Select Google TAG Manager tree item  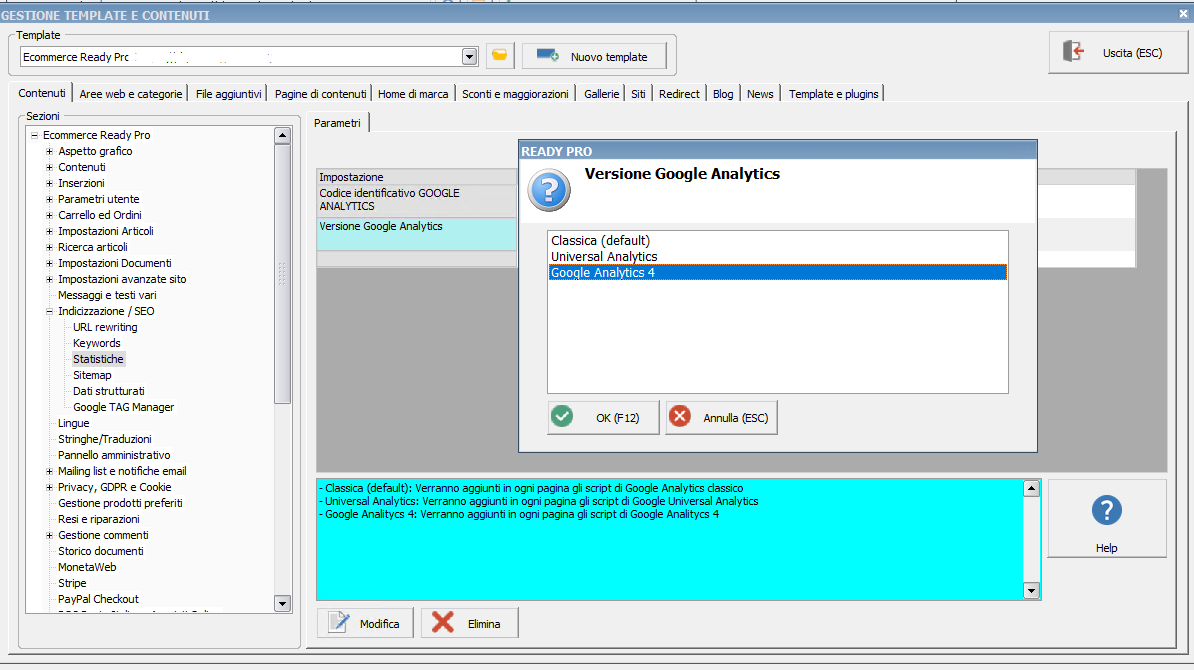coord(123,407)
